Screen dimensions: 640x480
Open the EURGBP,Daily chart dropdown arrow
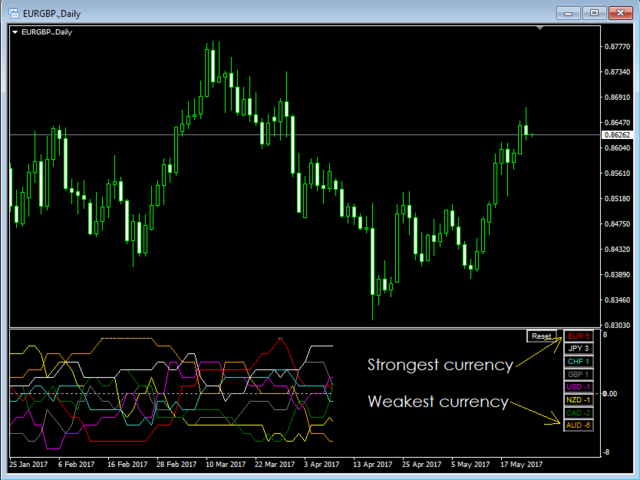[x=15, y=32]
